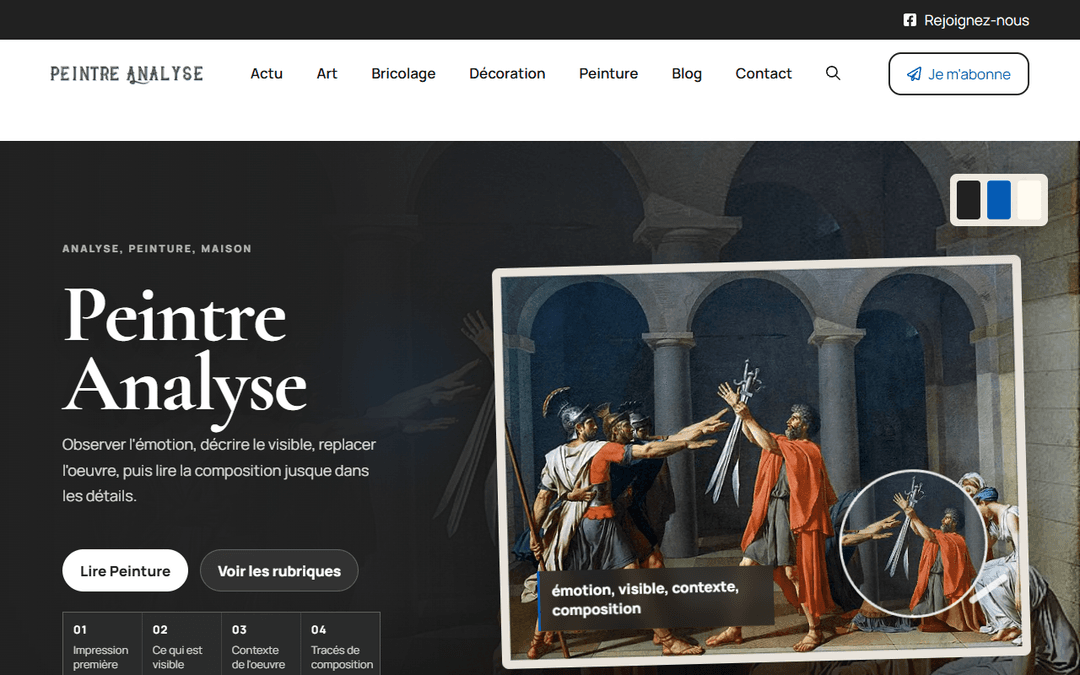Click the Observer l'émotion description paragraph
Viewport: 1080px width, 675px height.
[x=219, y=470]
